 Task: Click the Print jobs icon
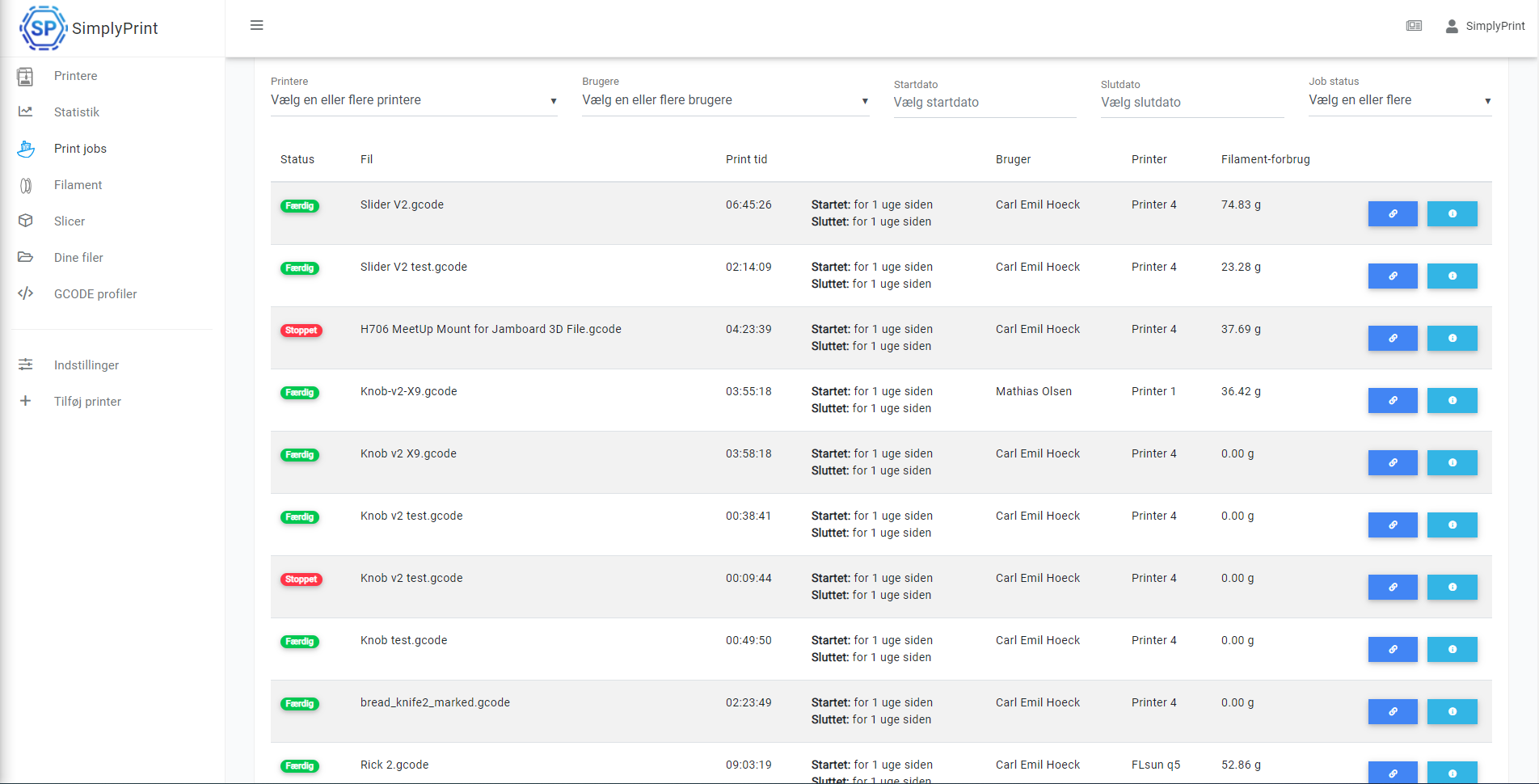(x=26, y=149)
